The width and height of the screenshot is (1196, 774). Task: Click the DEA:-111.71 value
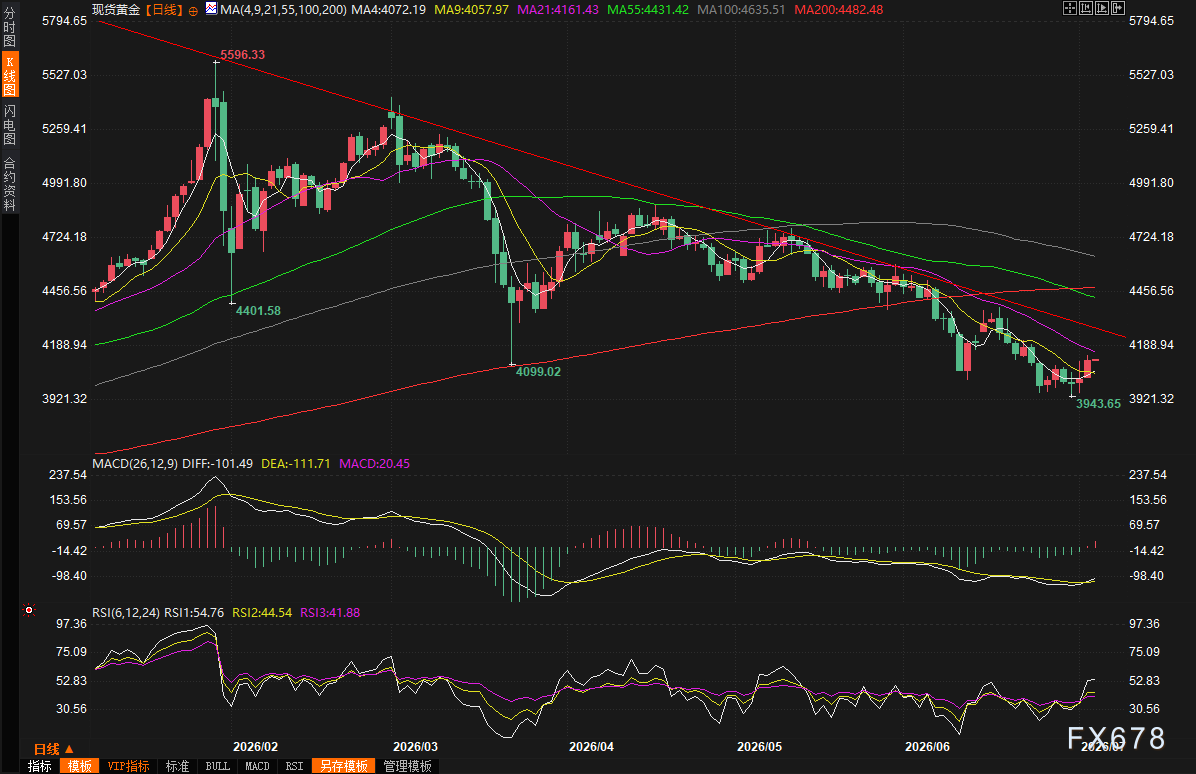pos(296,464)
